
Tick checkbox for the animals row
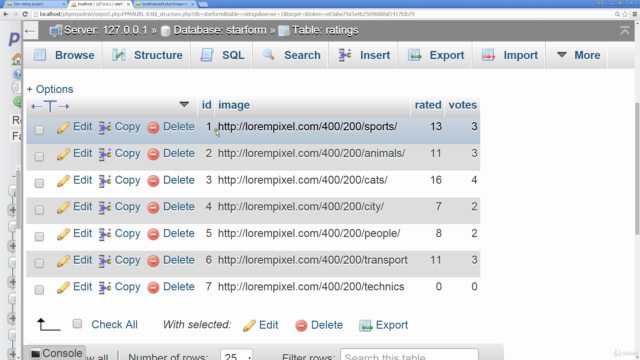[39, 156]
